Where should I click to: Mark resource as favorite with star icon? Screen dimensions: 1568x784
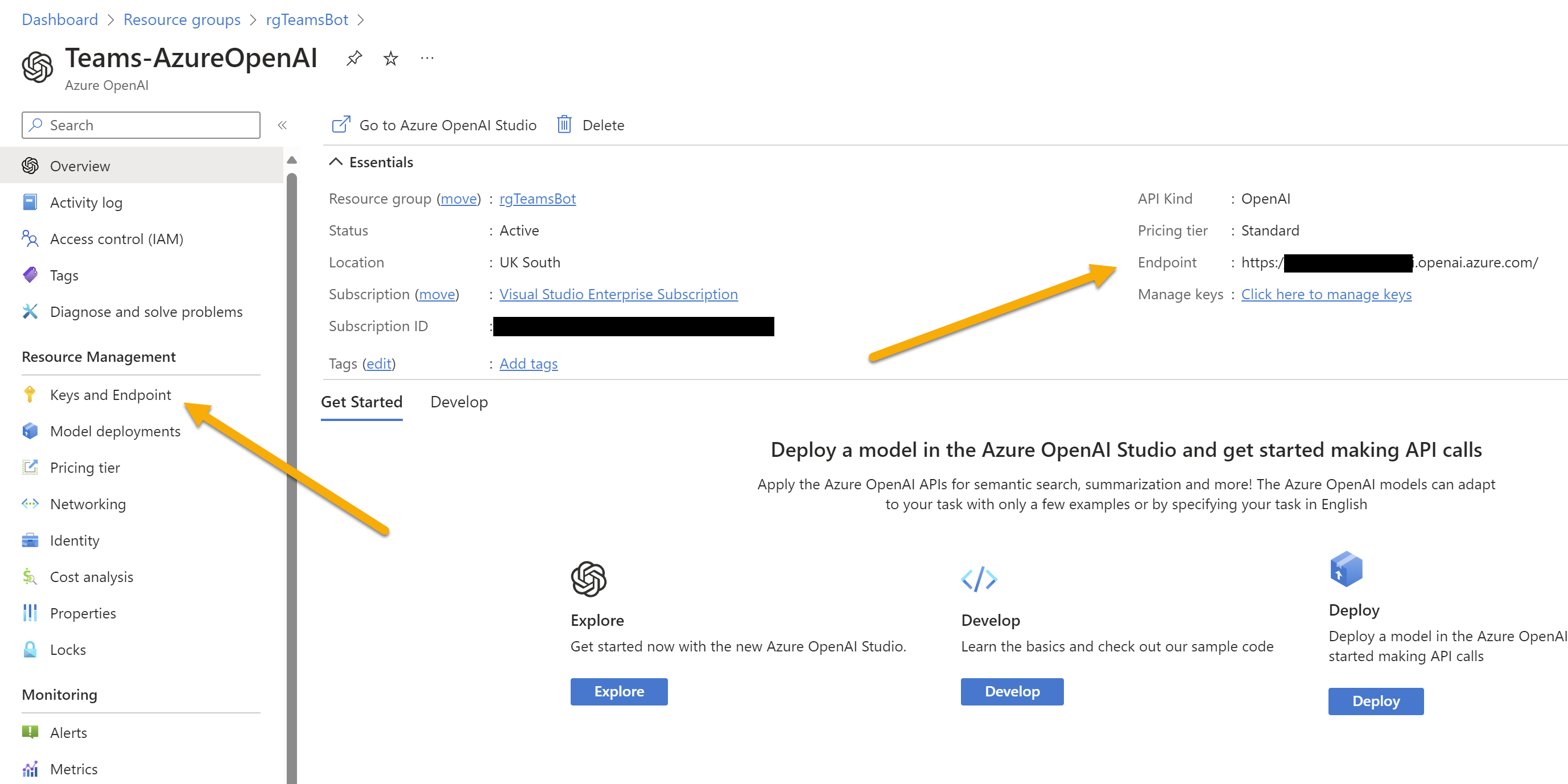click(391, 59)
